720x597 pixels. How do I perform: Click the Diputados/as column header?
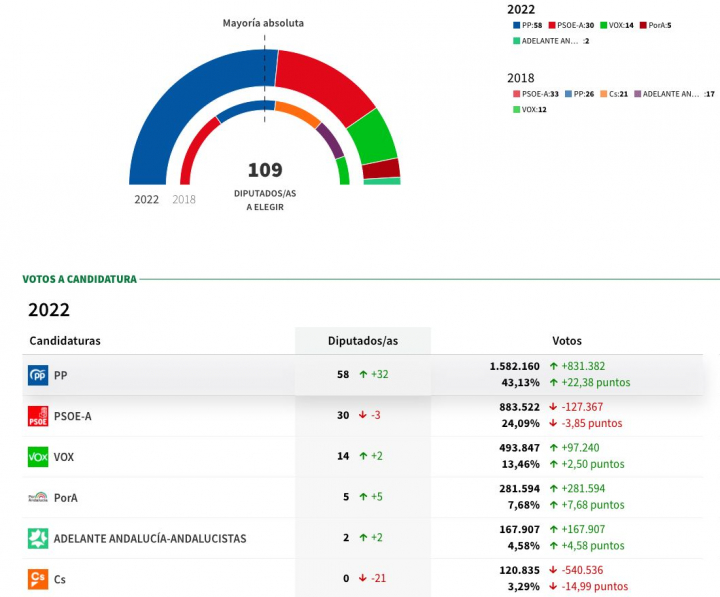coord(363,341)
